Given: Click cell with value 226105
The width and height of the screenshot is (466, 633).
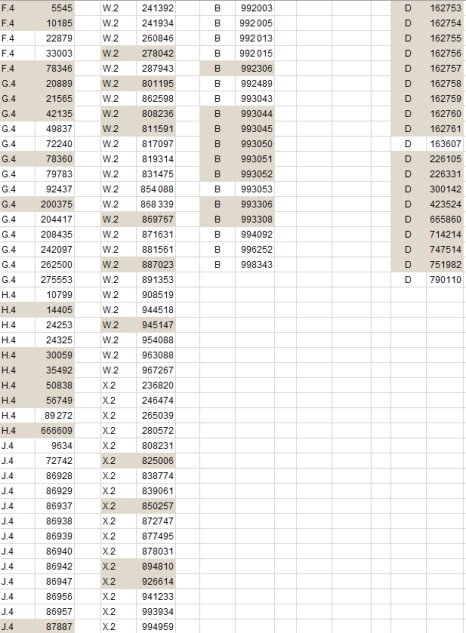Looking at the screenshot, I should (445, 159).
